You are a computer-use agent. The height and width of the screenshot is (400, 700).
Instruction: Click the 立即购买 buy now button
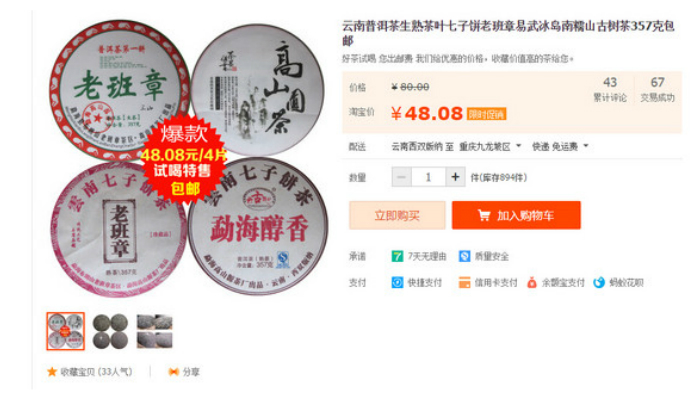pos(397,215)
